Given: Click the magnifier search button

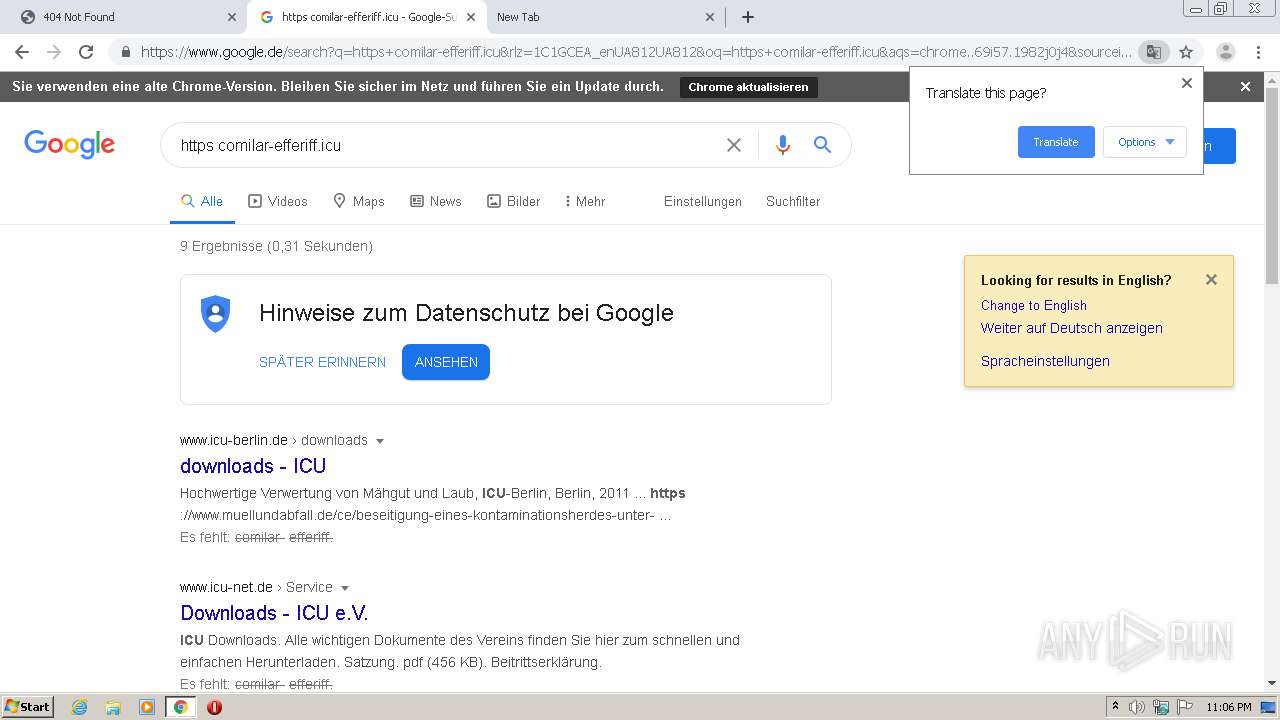Looking at the screenshot, I should (x=822, y=145).
